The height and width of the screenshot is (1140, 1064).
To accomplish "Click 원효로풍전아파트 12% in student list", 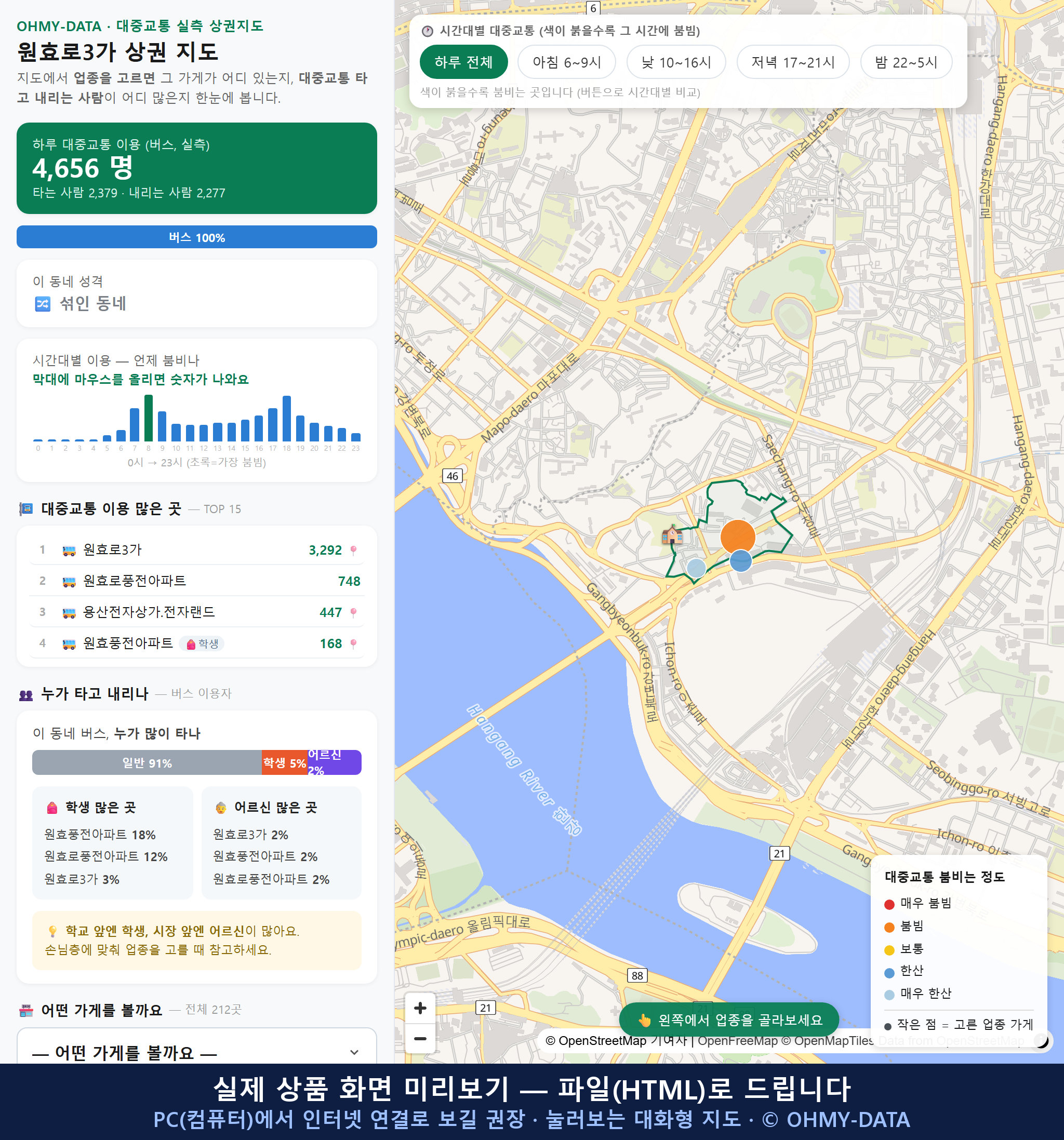I will pos(106,857).
